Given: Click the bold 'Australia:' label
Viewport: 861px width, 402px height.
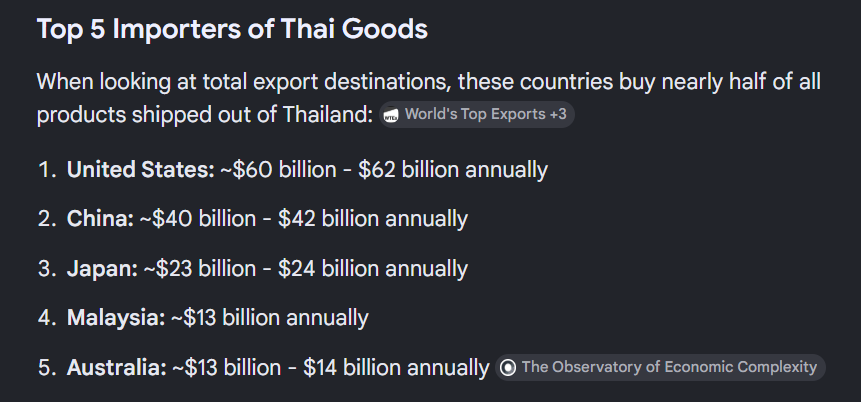Looking at the screenshot, I should [x=116, y=367].
